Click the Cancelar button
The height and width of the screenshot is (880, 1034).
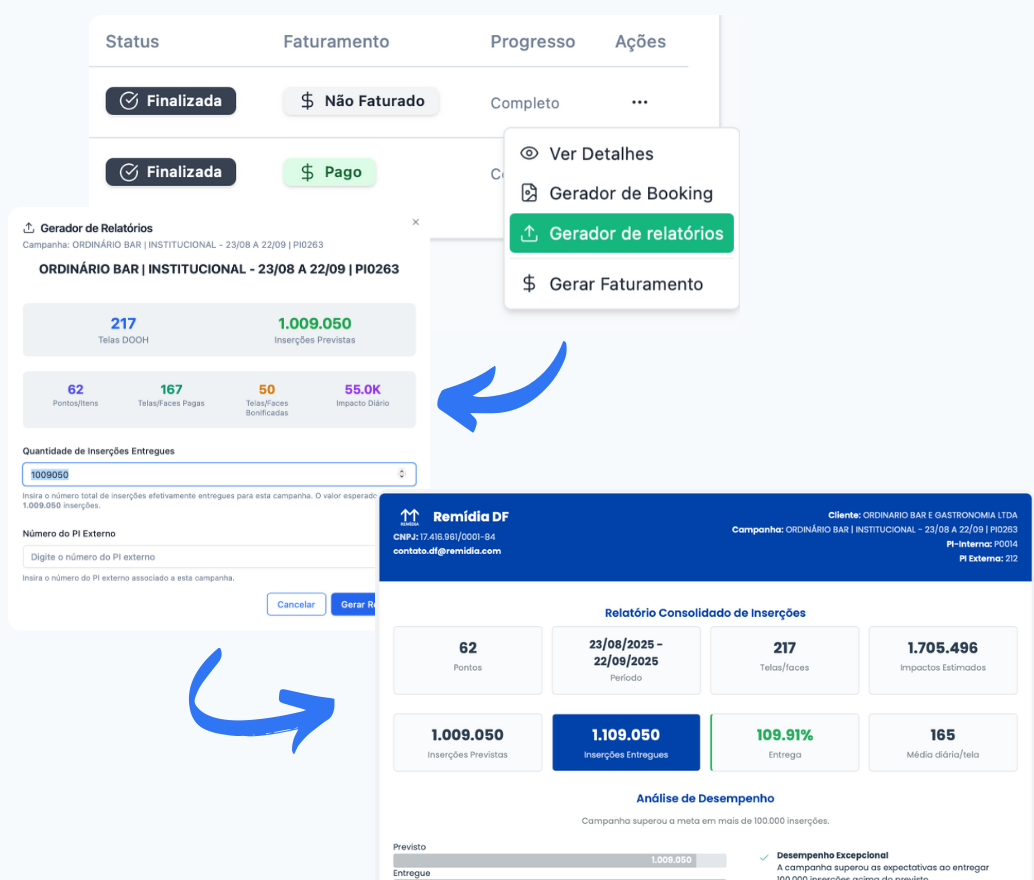[x=296, y=604]
